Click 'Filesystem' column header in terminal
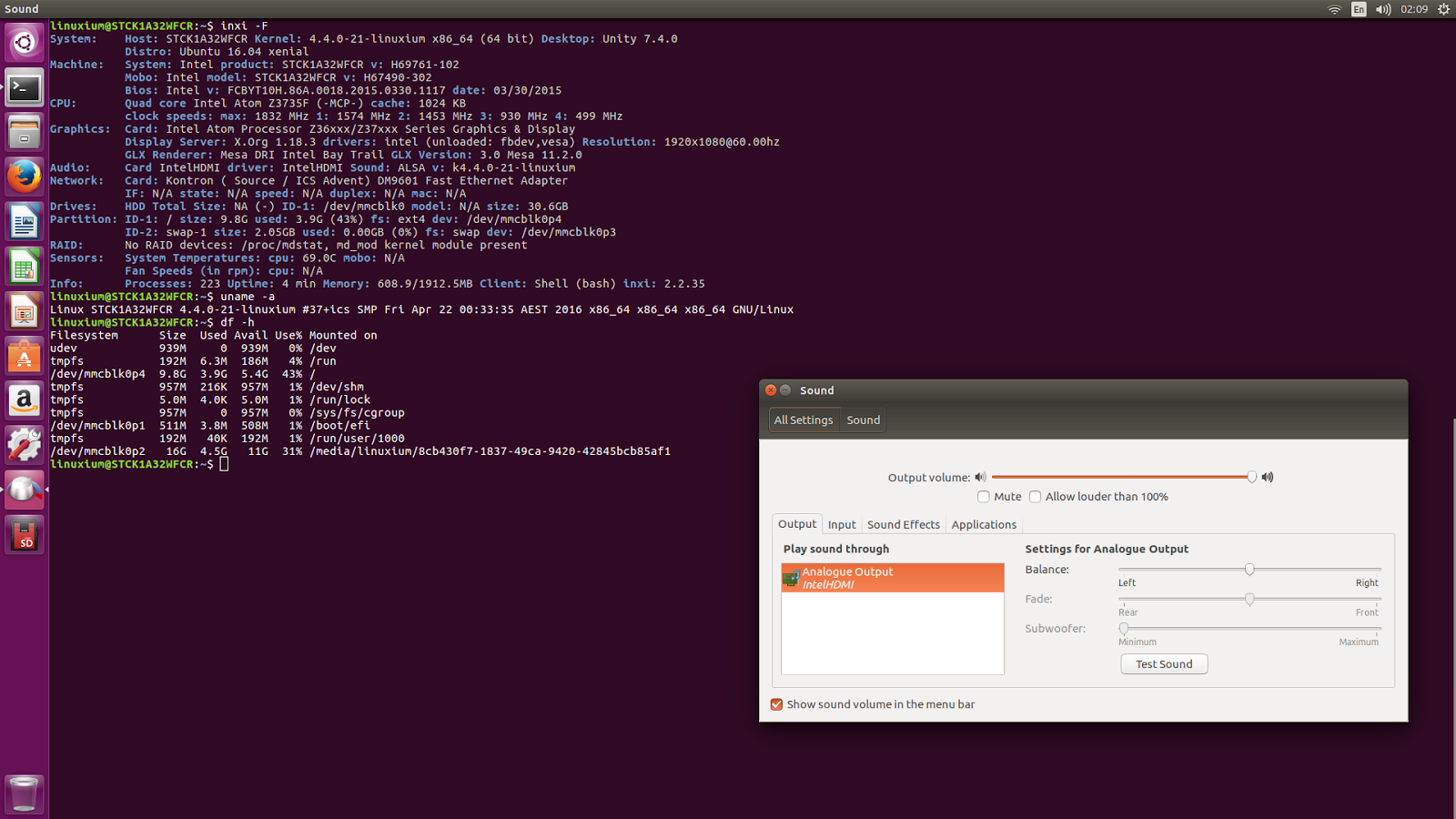This screenshot has width=1456, height=819. 84,336
